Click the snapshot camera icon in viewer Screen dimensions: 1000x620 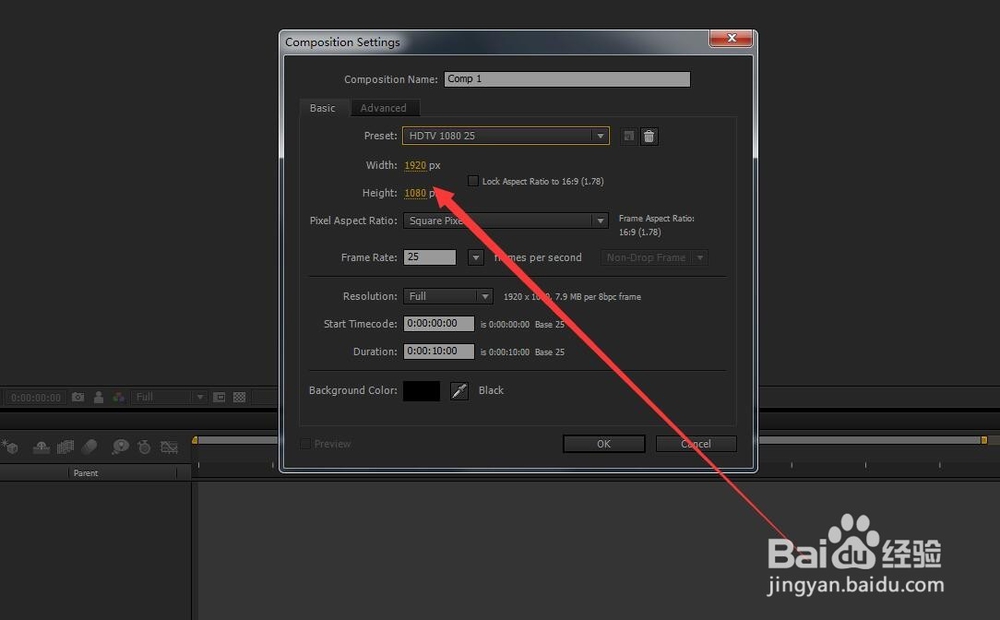[x=78, y=397]
